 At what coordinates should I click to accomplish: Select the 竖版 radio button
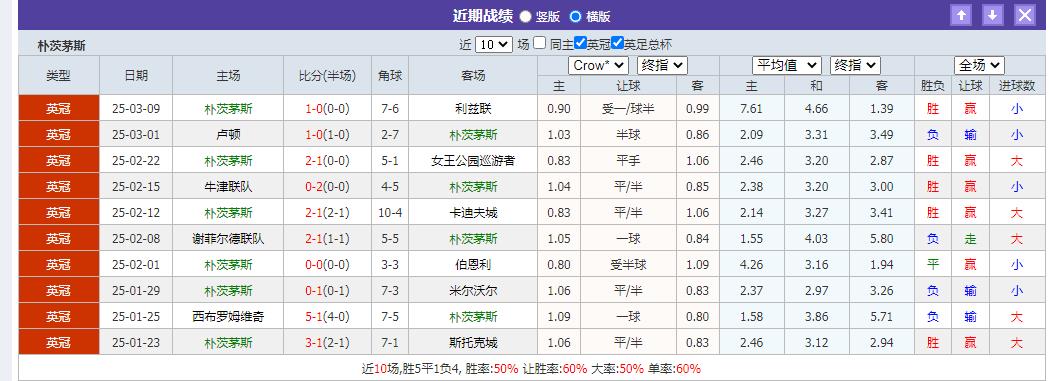(525, 17)
